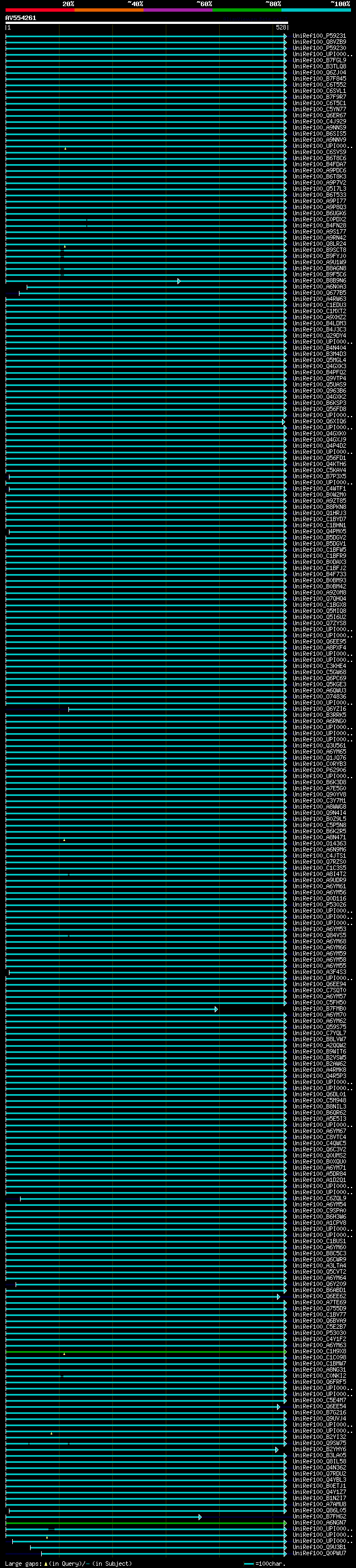Click label UniRef100_C5E4M7
Screen dimensions: 356x1568
coord(319,1401)
